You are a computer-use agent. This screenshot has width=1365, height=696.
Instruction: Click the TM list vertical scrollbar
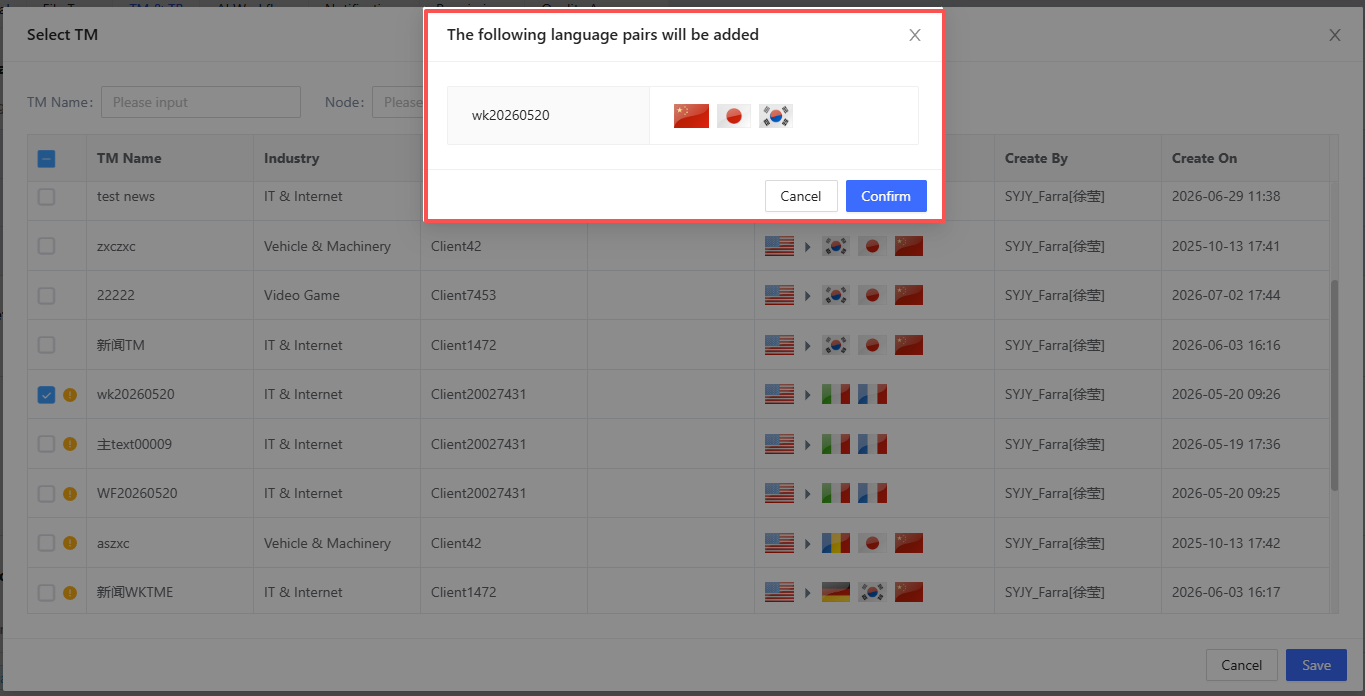tap(1334, 385)
